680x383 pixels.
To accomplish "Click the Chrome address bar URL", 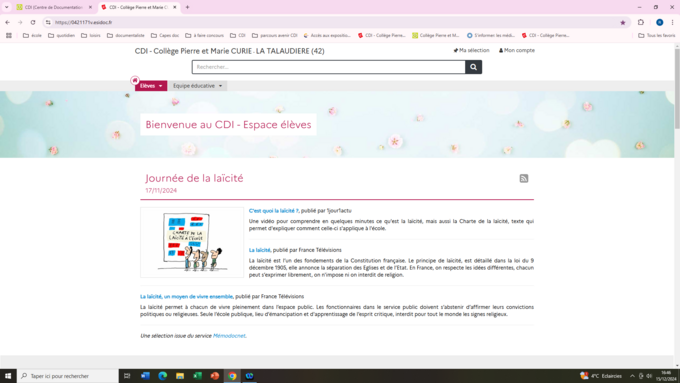I will tap(83, 23).
